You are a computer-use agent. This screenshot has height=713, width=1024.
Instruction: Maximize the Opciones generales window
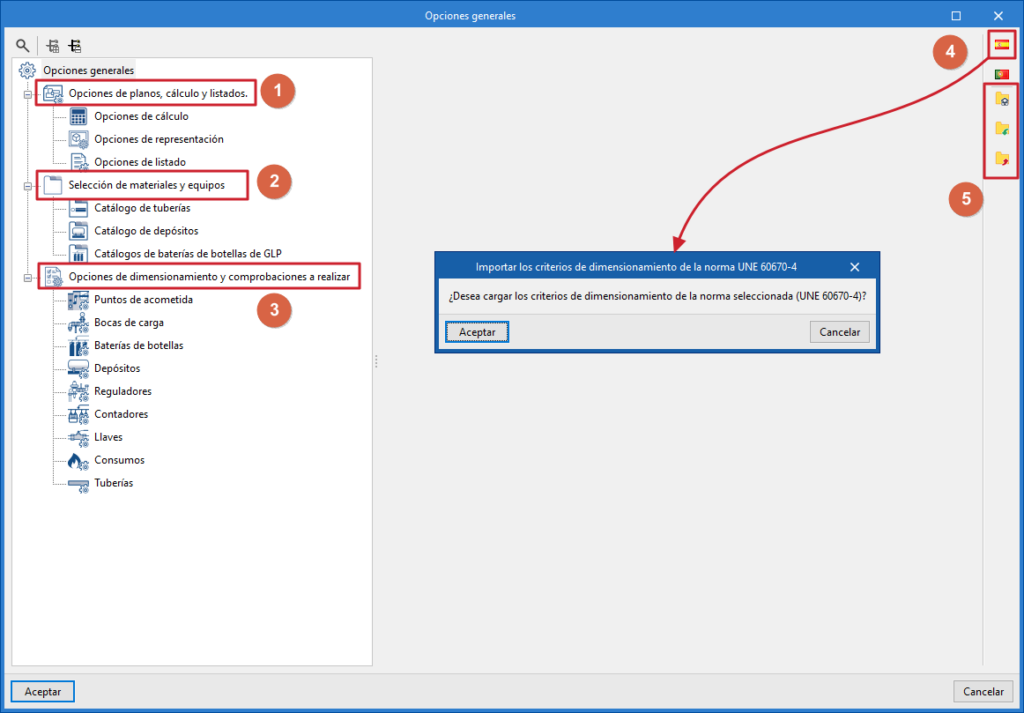point(956,16)
